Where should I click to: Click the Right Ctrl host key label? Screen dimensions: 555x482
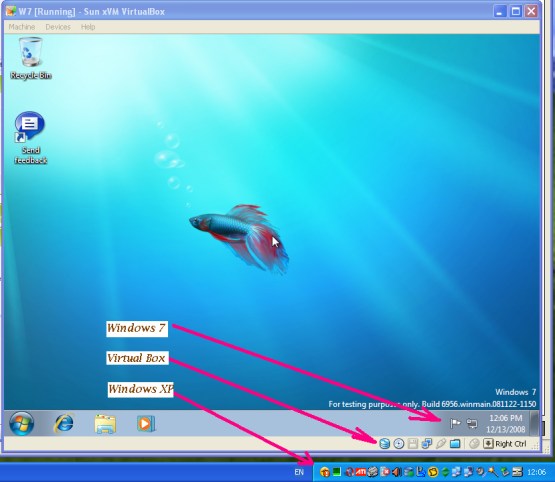511,444
